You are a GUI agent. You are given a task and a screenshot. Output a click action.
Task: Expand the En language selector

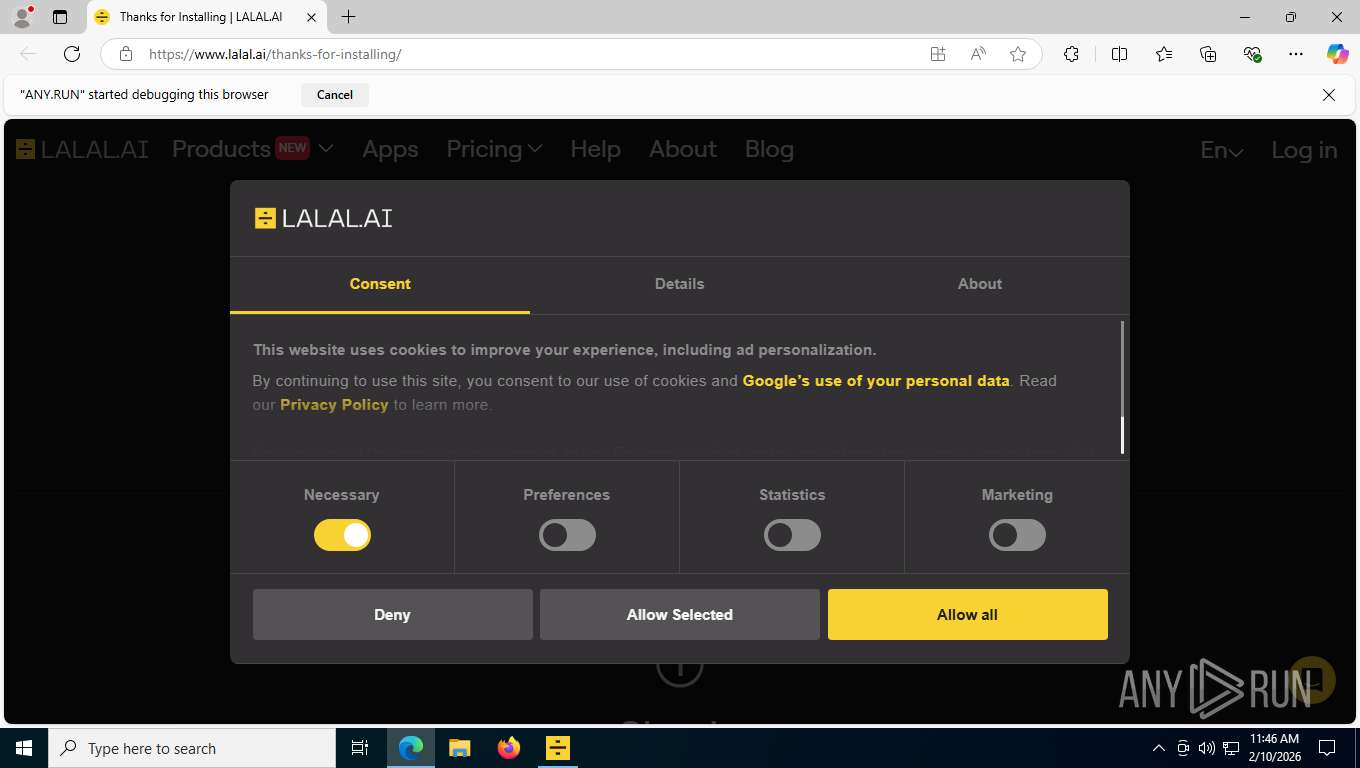pos(1222,150)
